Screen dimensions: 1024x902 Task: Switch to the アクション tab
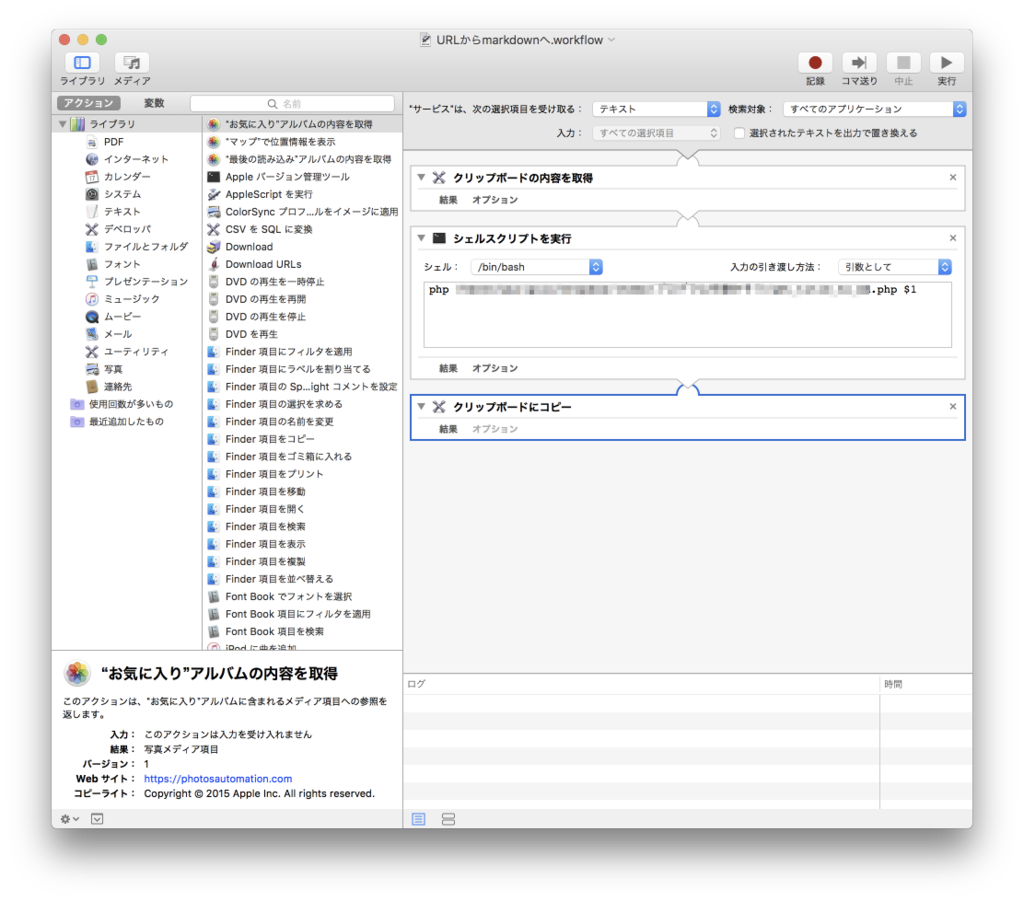tap(89, 103)
